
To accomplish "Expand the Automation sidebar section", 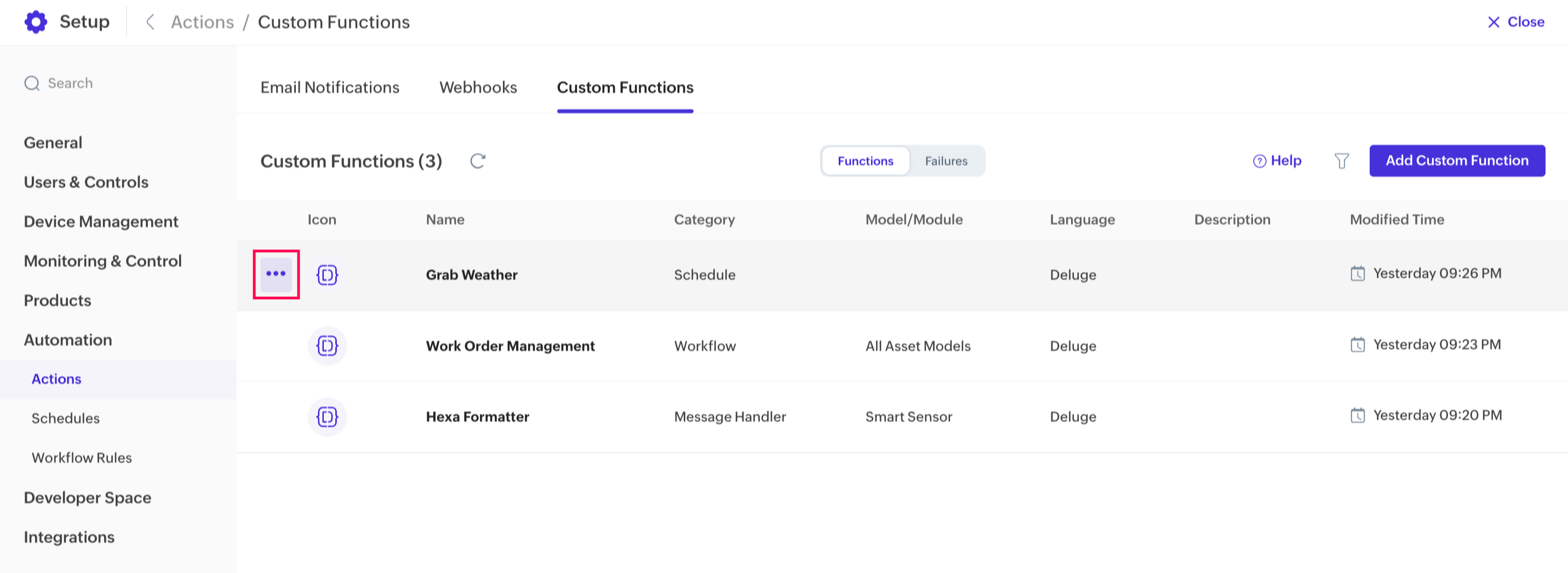I will (x=67, y=340).
